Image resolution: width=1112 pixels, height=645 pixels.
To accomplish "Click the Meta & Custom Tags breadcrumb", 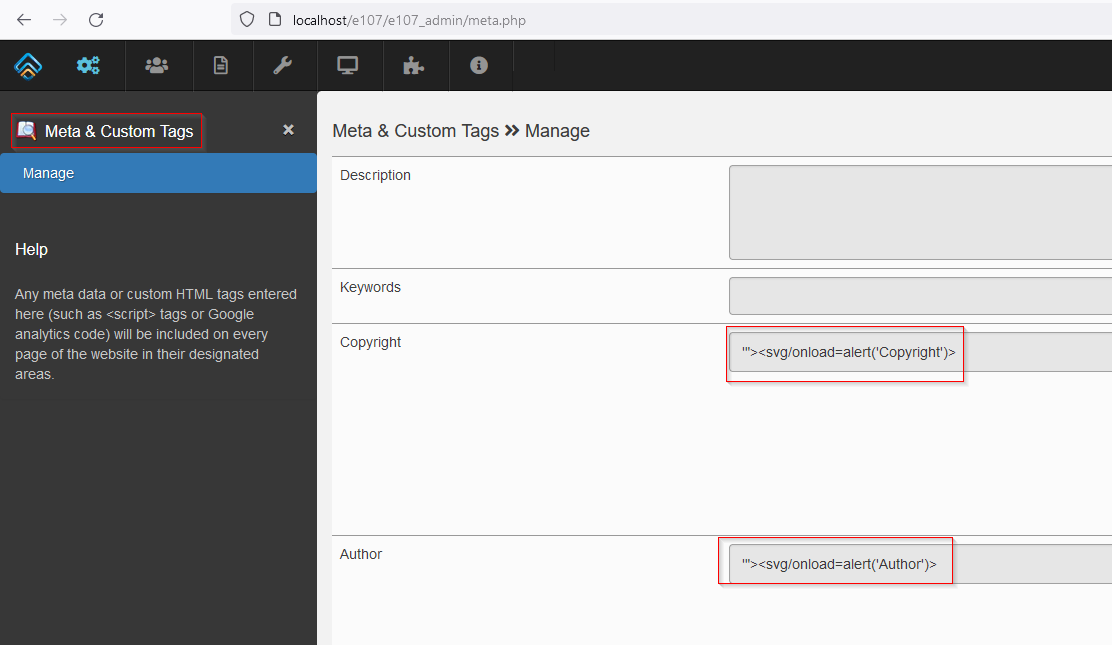I will [415, 130].
